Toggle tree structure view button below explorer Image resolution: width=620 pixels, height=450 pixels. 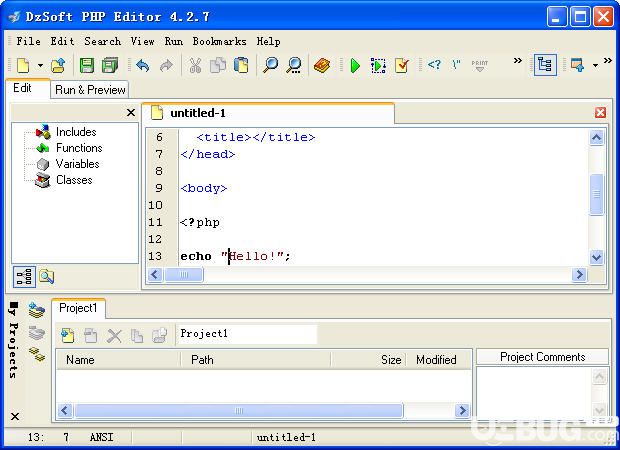[25, 276]
